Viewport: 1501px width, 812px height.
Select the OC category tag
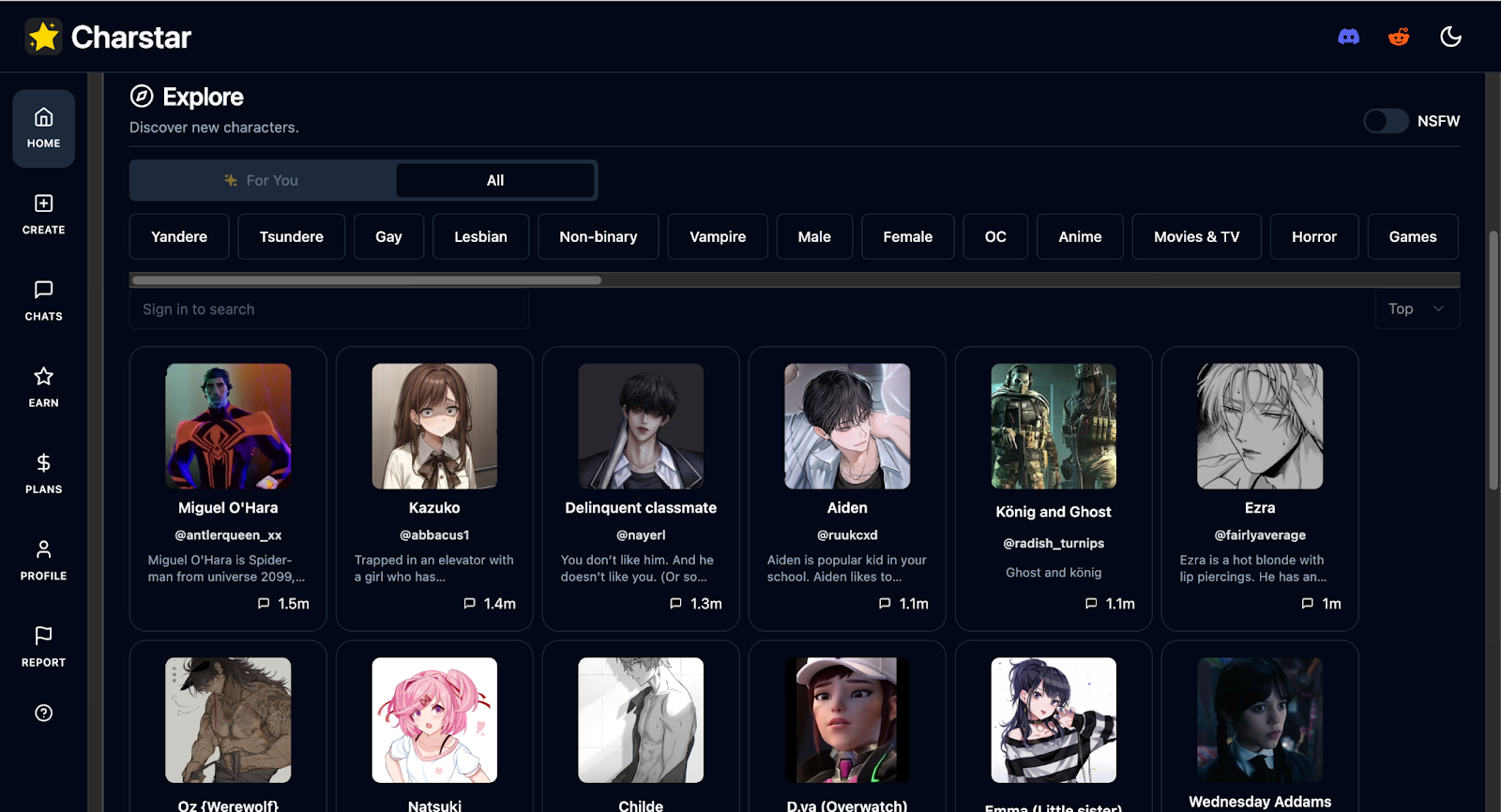pyautogui.click(x=995, y=236)
